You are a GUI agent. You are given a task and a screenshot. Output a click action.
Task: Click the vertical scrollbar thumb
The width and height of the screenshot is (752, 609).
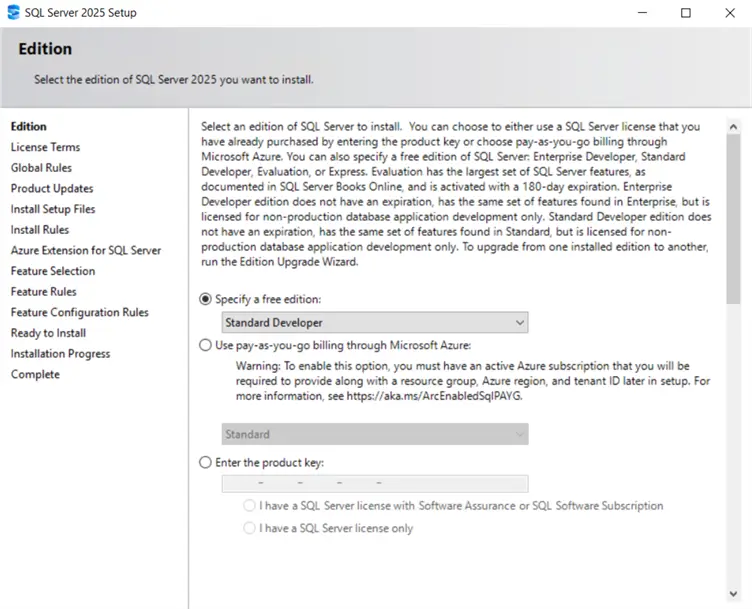pos(733,219)
